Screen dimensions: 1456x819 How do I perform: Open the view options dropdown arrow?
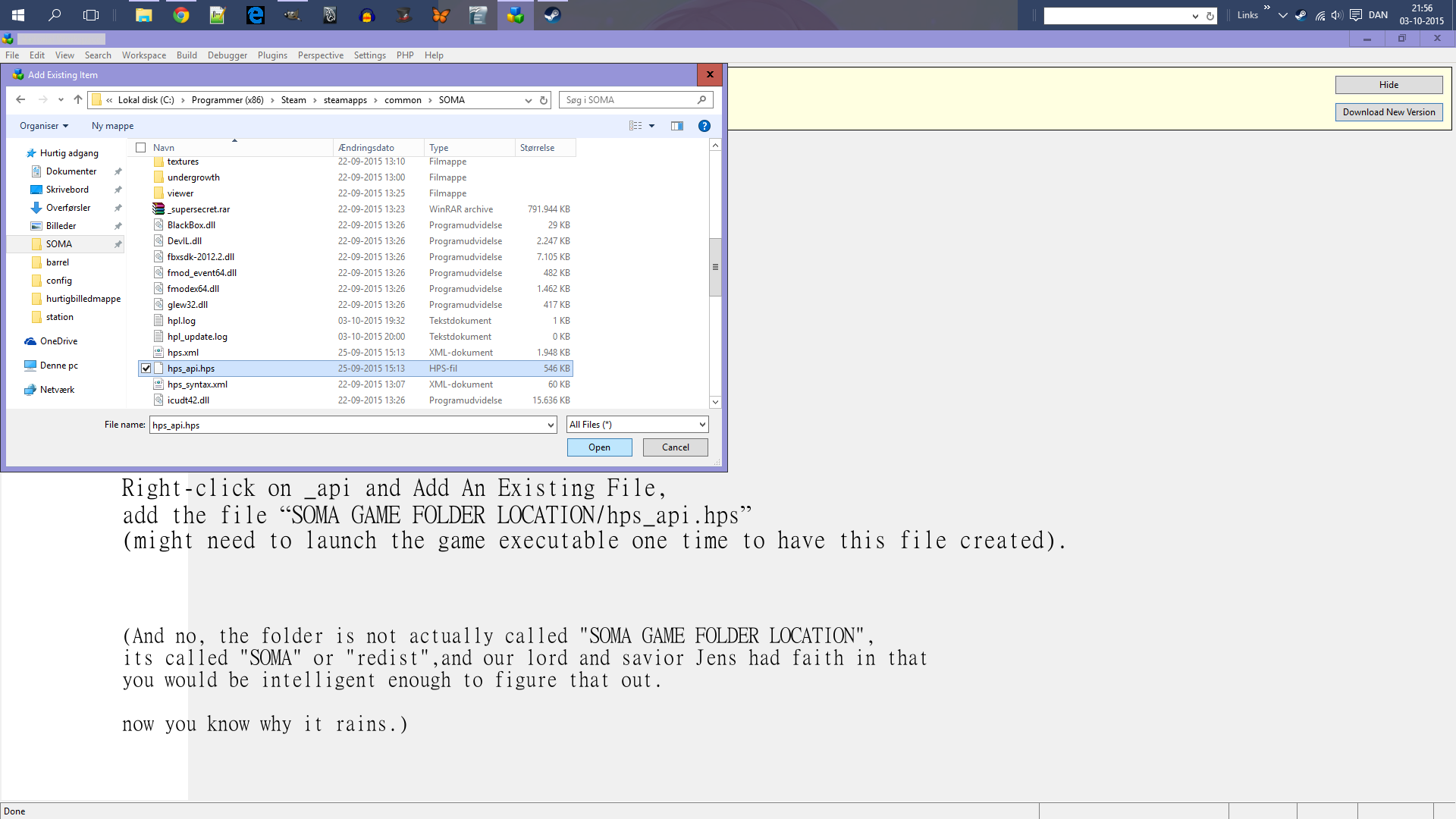point(651,126)
